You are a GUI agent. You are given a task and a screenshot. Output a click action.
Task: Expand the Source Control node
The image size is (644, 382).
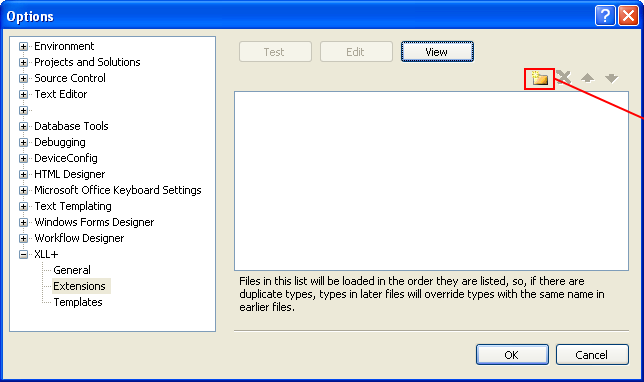coord(23,78)
